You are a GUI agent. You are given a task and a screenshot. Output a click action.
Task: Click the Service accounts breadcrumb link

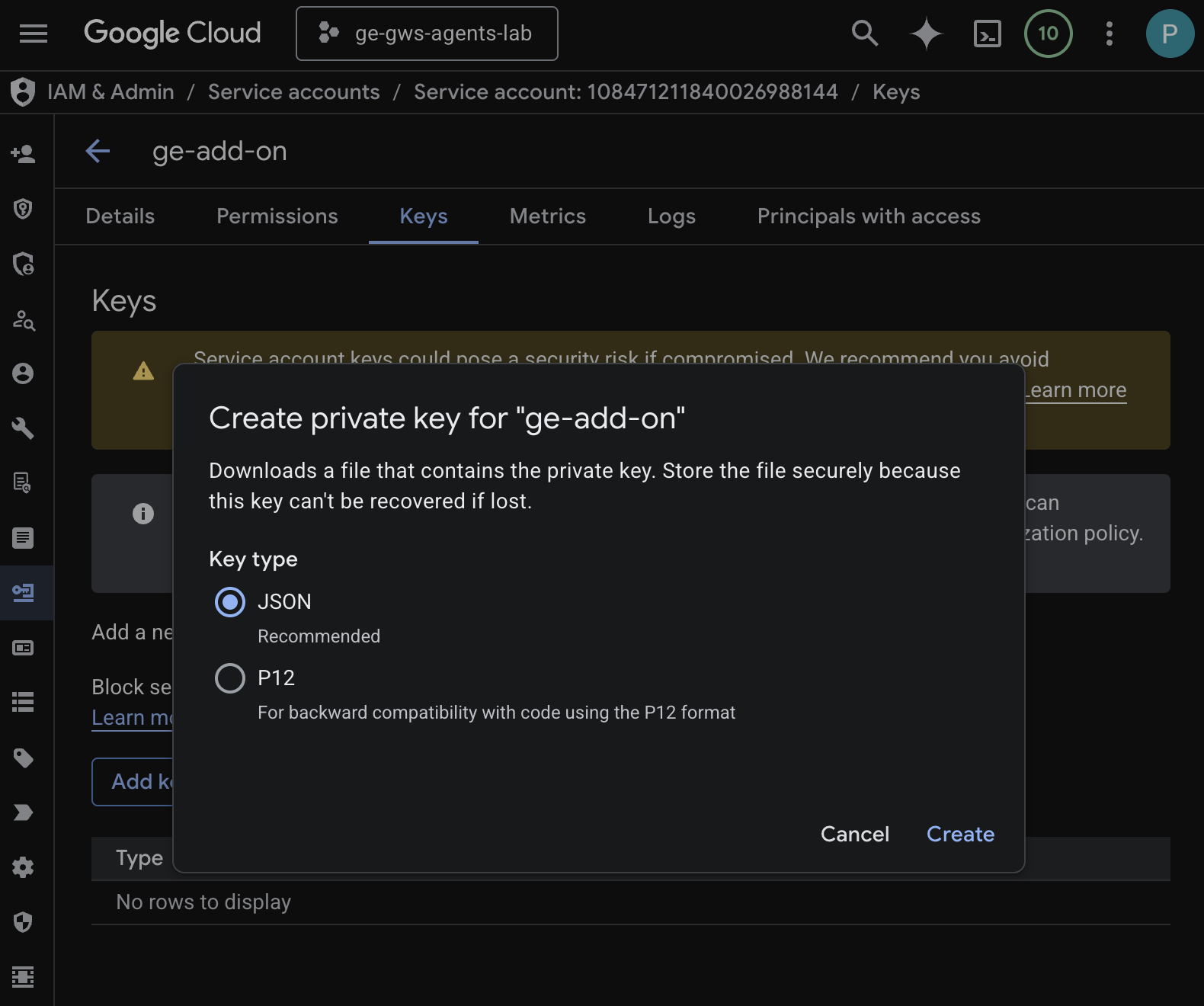tap(293, 92)
